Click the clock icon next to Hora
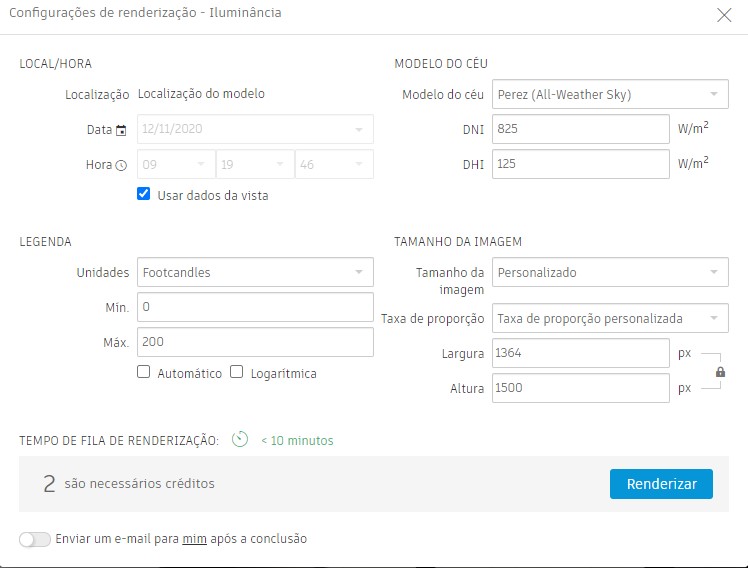This screenshot has height=568, width=748. point(121,166)
